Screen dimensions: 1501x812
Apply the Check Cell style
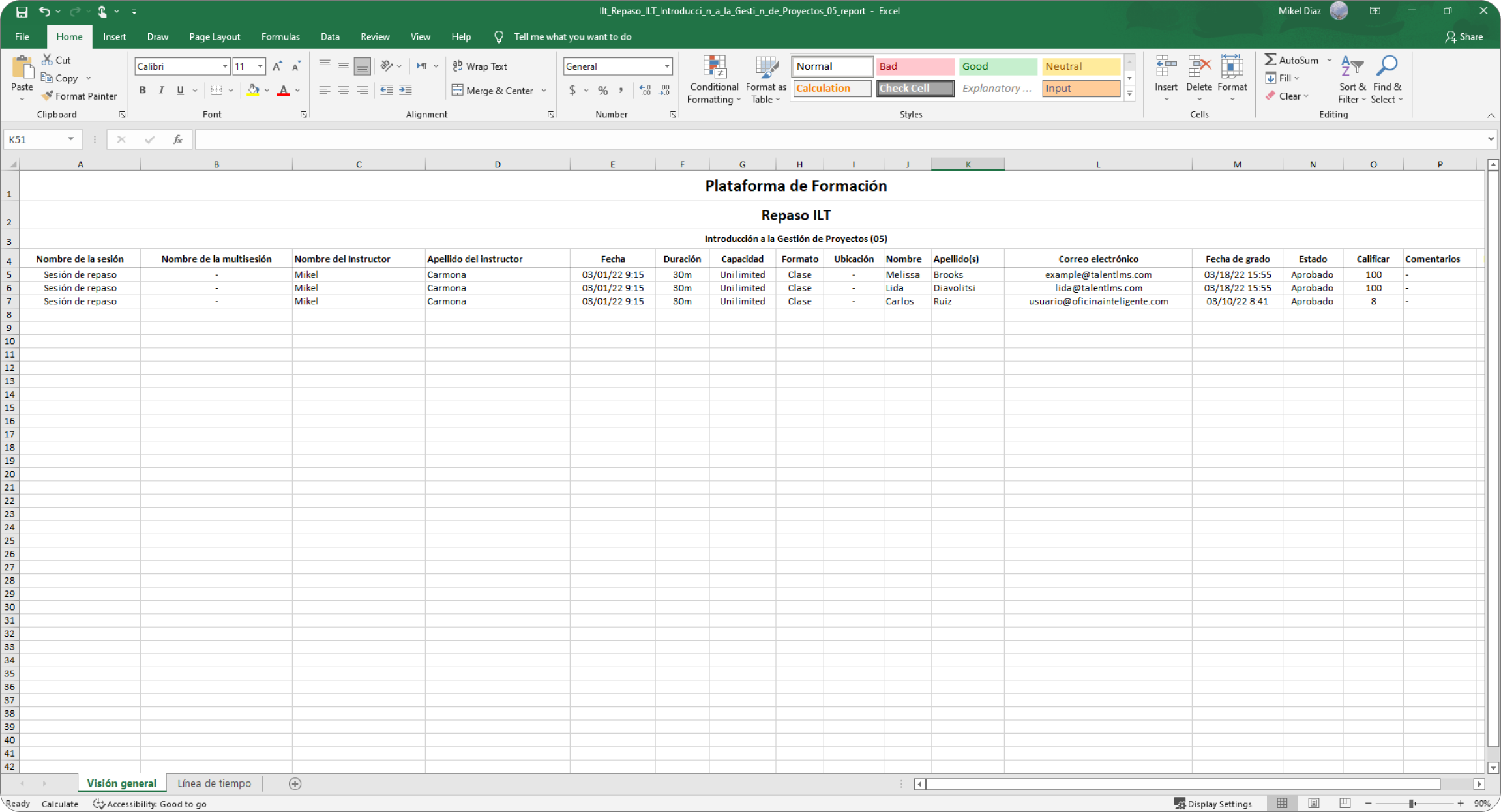[915, 88]
